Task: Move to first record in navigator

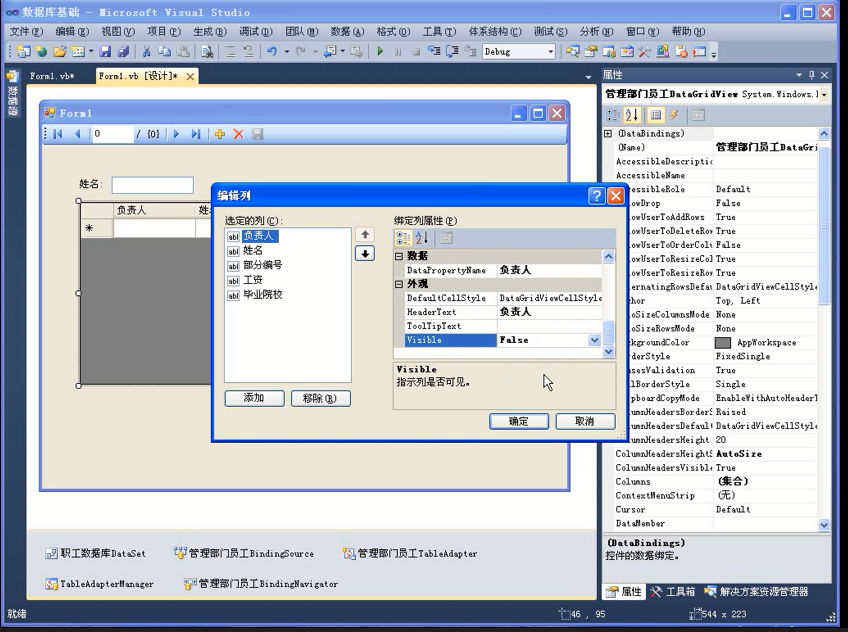Action: pyautogui.click(x=58, y=134)
